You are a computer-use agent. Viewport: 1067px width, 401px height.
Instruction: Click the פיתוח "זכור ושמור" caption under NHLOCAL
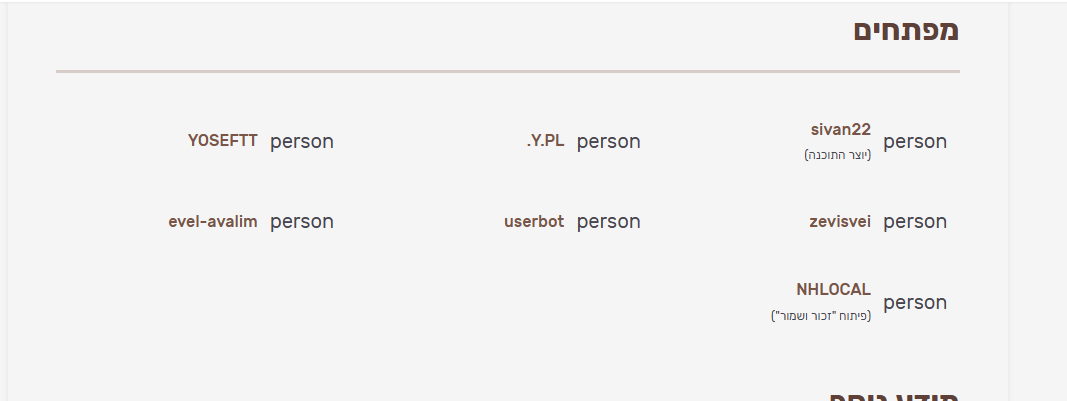point(821,316)
